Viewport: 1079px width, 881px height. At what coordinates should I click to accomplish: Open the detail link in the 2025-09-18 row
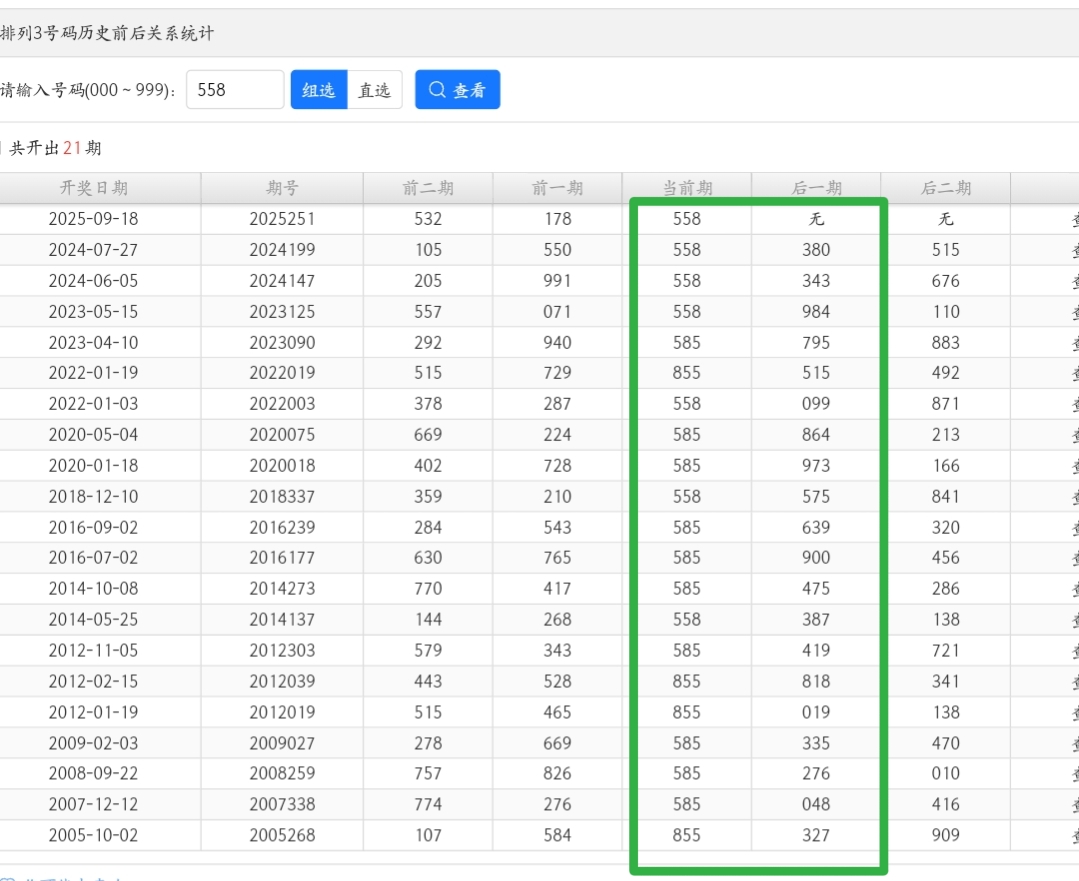coord(1073,219)
